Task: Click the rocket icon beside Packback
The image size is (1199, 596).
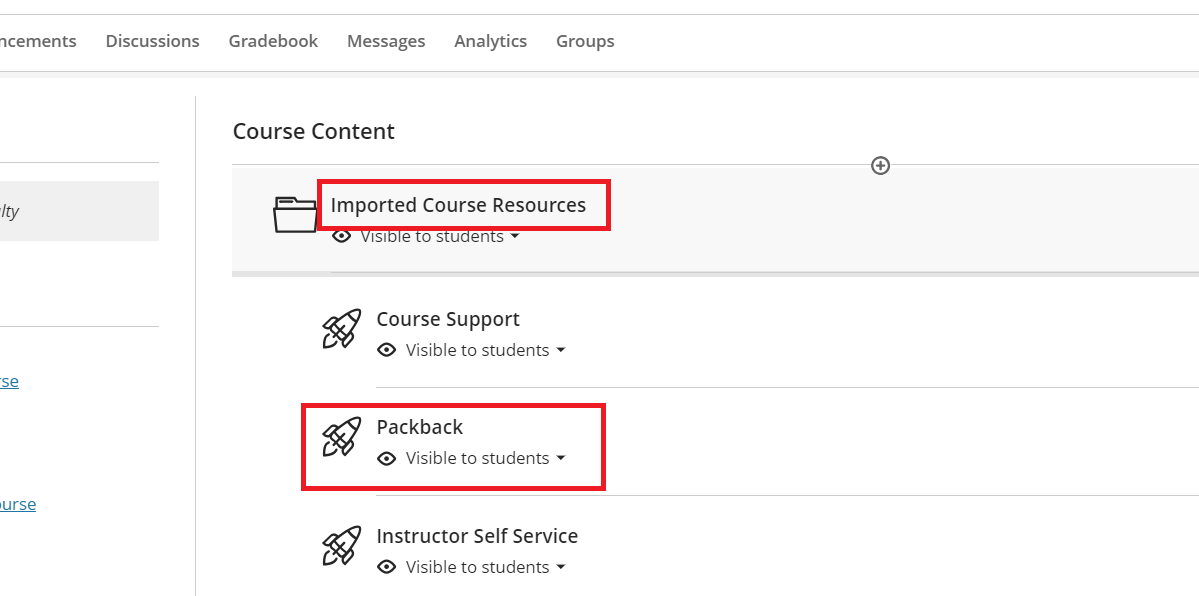Action: coord(341,437)
